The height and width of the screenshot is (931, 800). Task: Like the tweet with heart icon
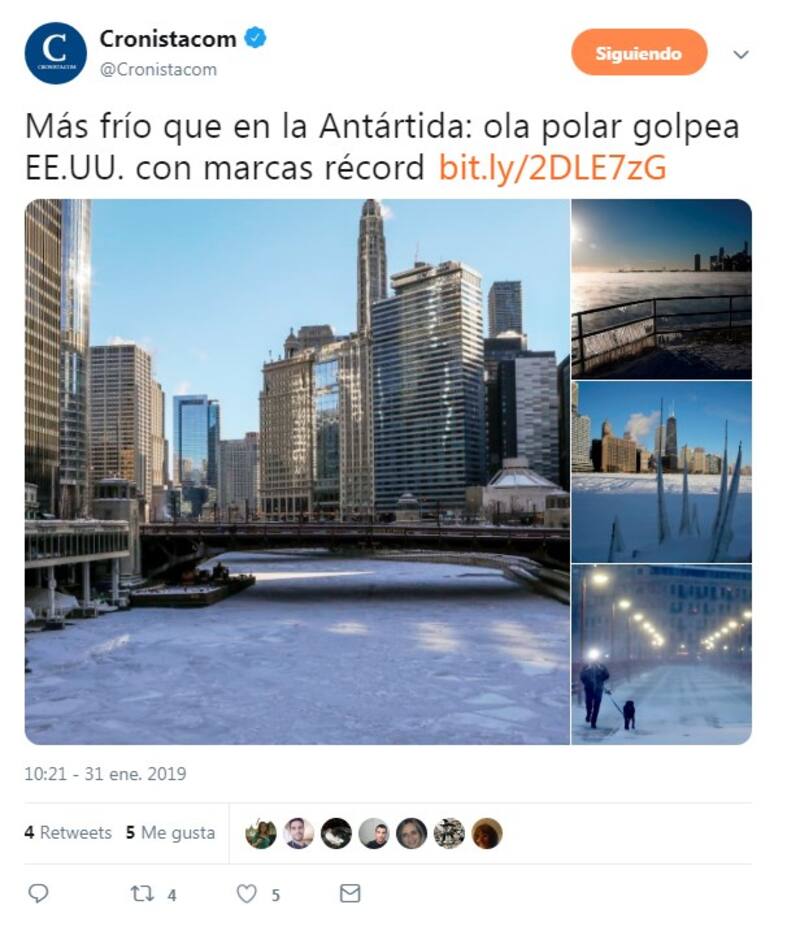pos(246,894)
